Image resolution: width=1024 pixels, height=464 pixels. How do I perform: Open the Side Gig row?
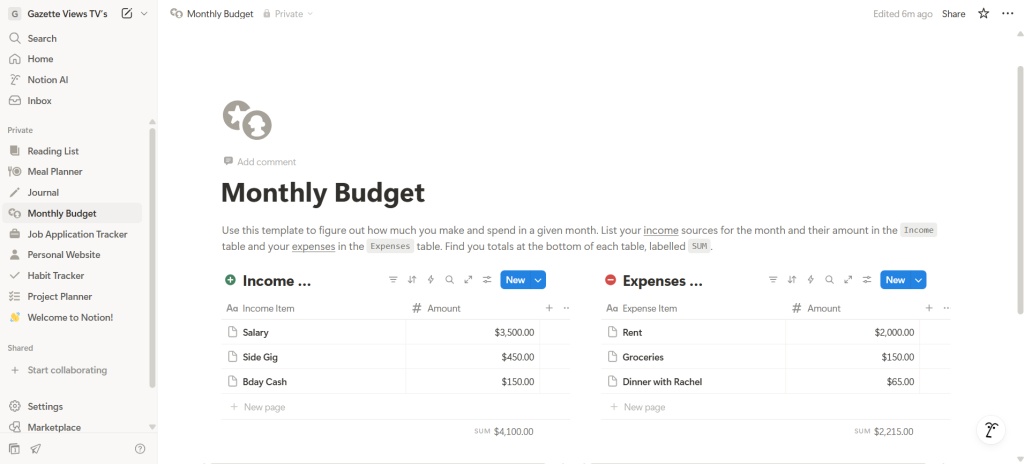click(260, 357)
